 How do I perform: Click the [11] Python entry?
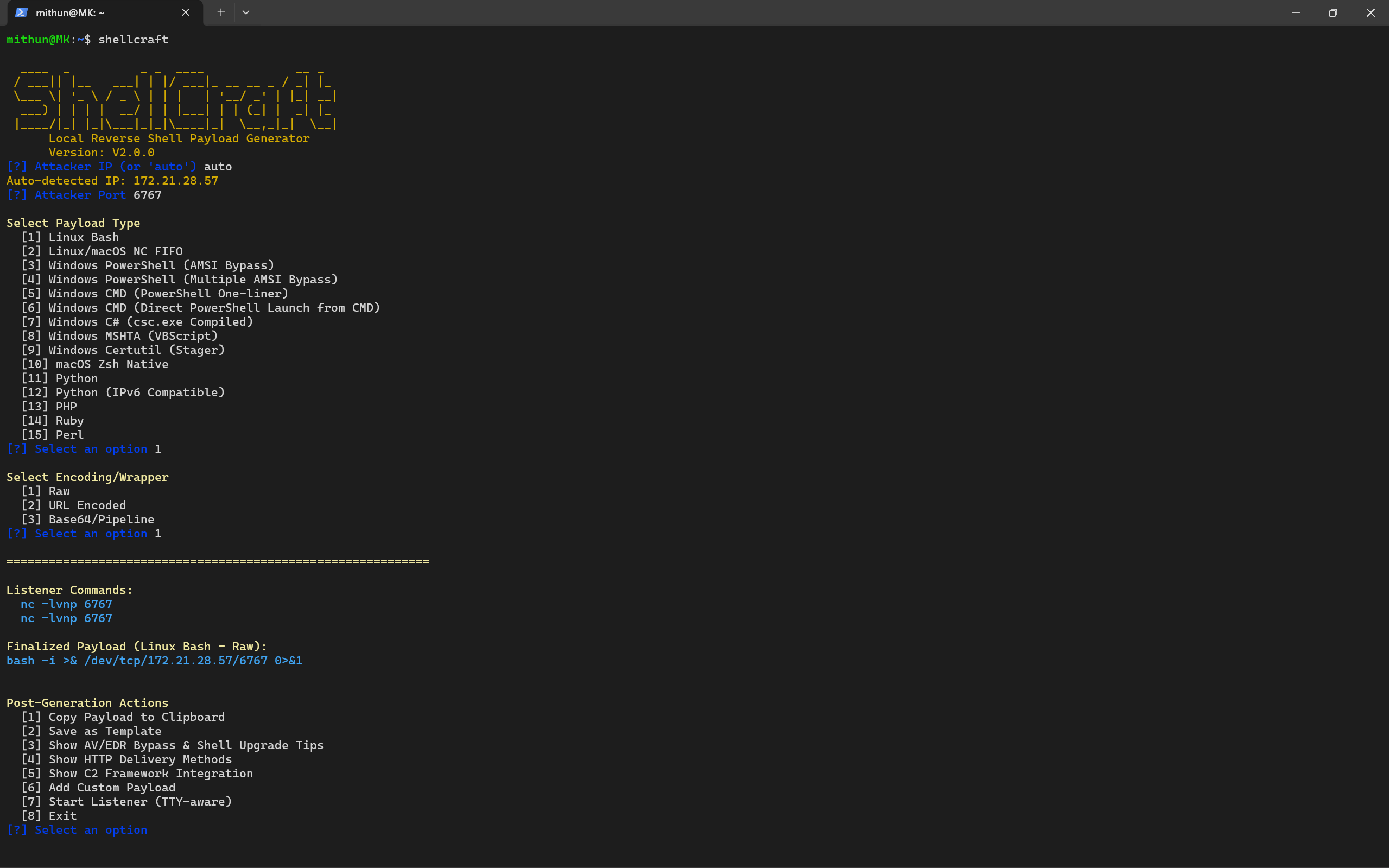(x=60, y=378)
